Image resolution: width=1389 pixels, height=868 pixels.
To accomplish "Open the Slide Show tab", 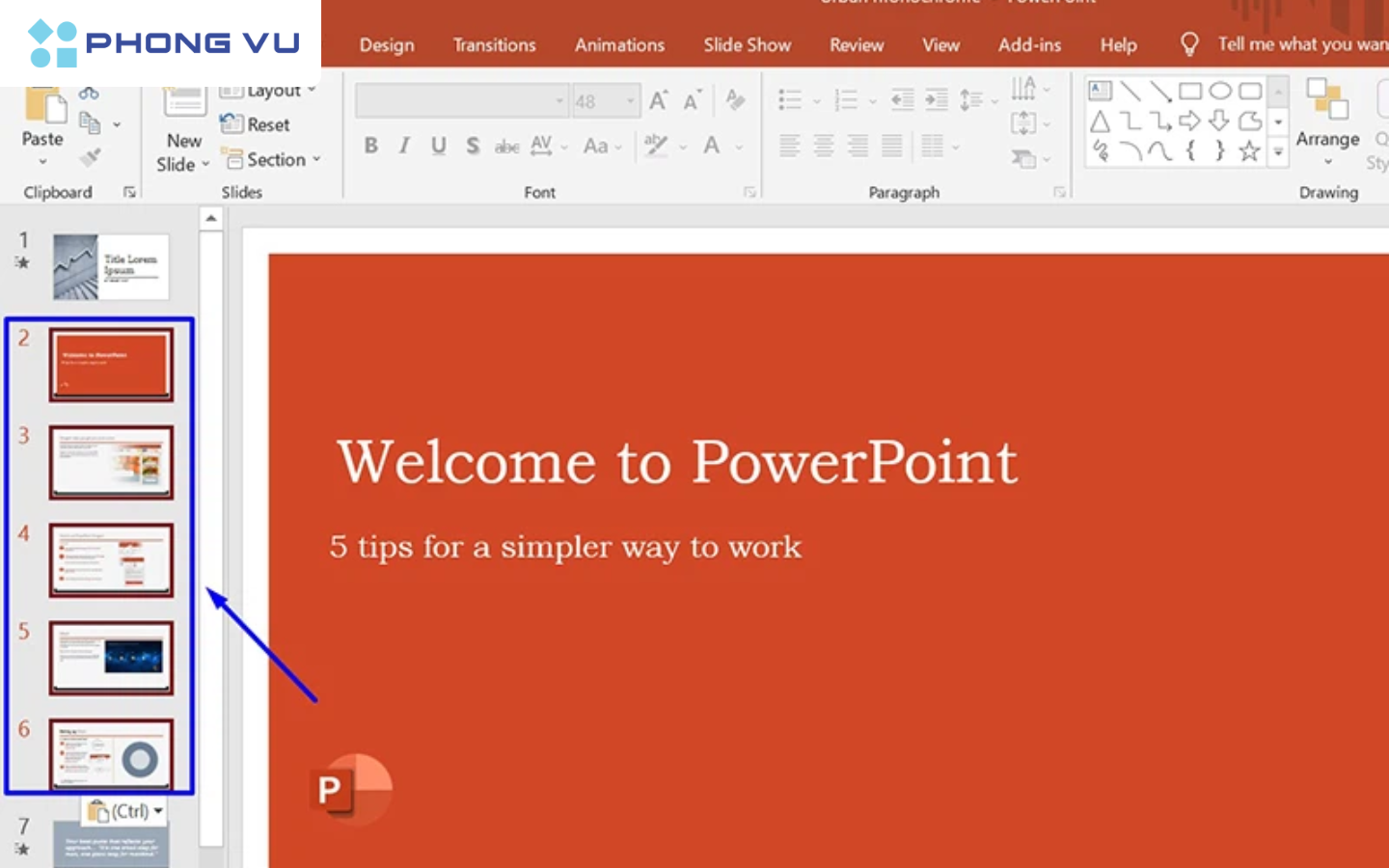I will coord(747,45).
